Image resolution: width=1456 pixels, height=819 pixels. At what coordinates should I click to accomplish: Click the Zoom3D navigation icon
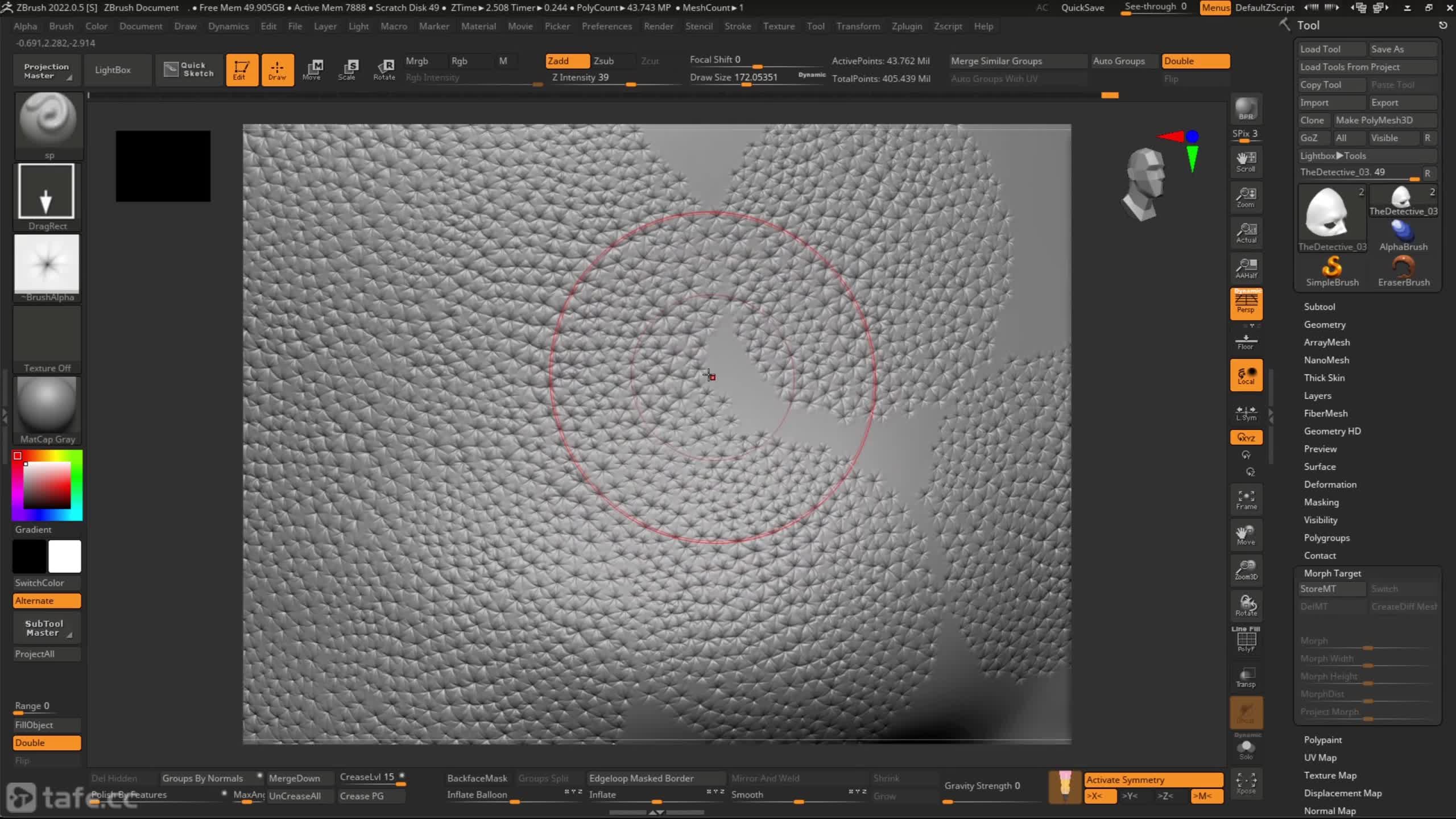coord(1246,570)
